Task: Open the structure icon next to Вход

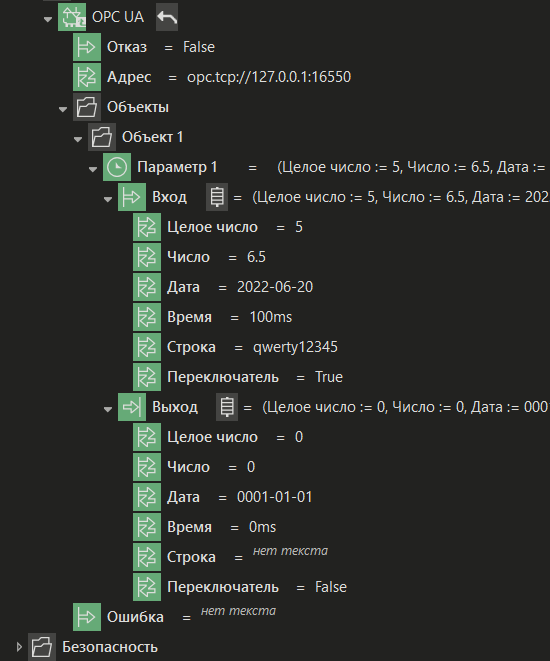Action: coord(217,197)
